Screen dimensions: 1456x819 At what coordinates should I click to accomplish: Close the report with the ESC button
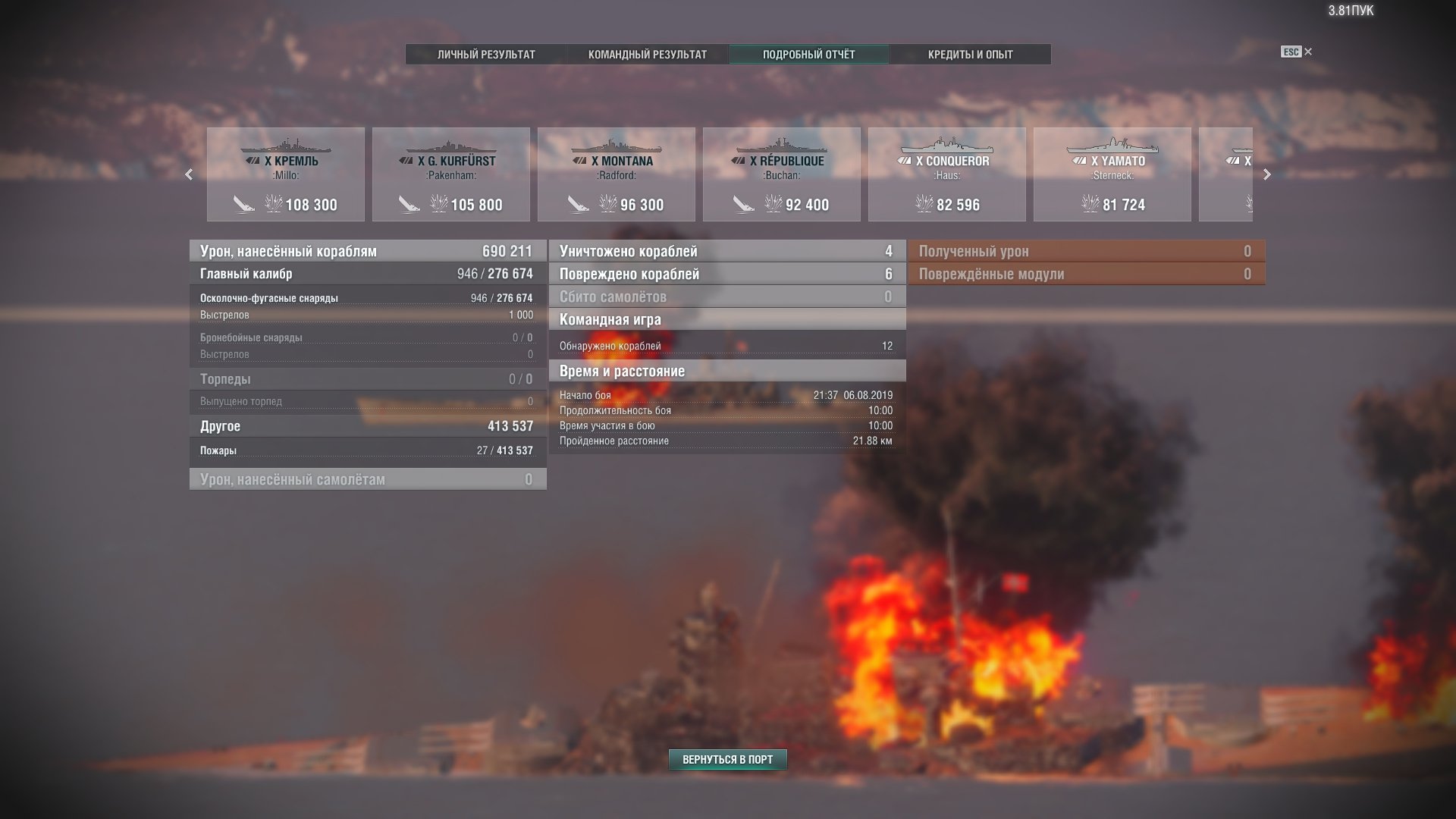[1296, 52]
